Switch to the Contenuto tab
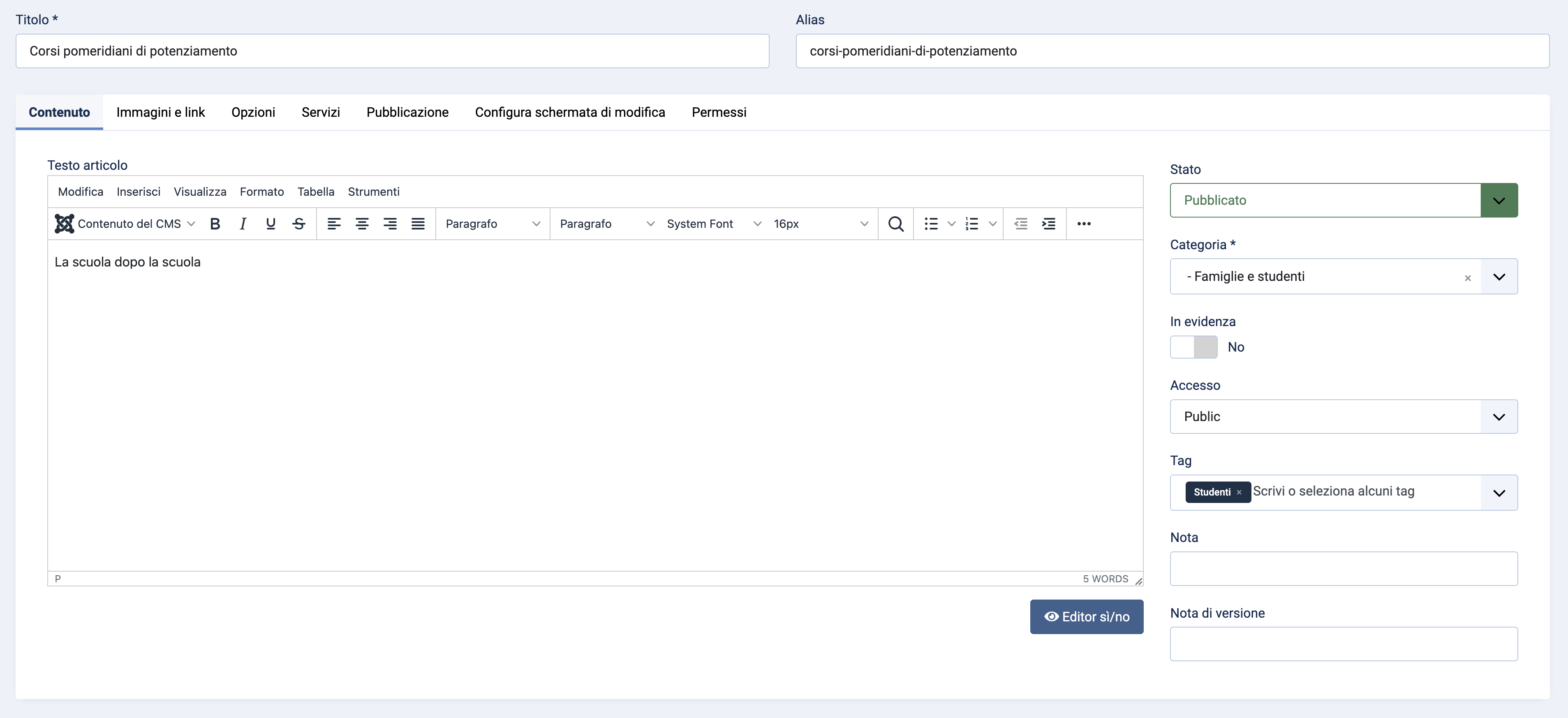Image resolution: width=1568 pixels, height=718 pixels. point(59,112)
